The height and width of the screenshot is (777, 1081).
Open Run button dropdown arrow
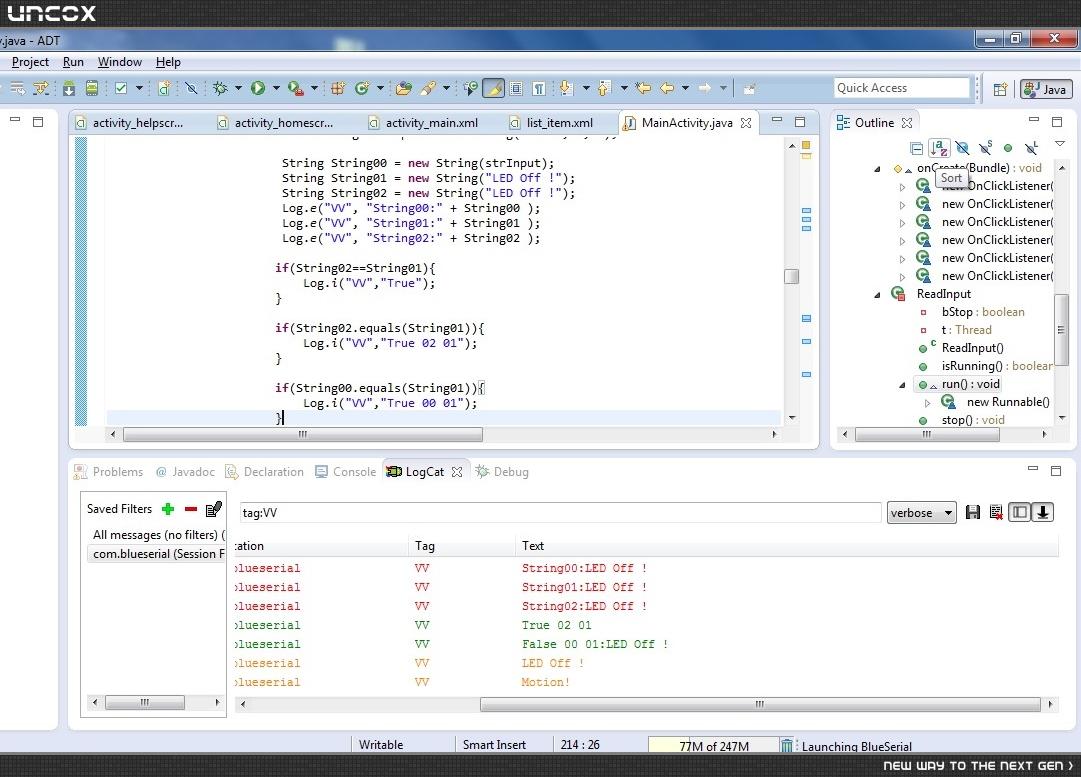pyautogui.click(x=276, y=88)
